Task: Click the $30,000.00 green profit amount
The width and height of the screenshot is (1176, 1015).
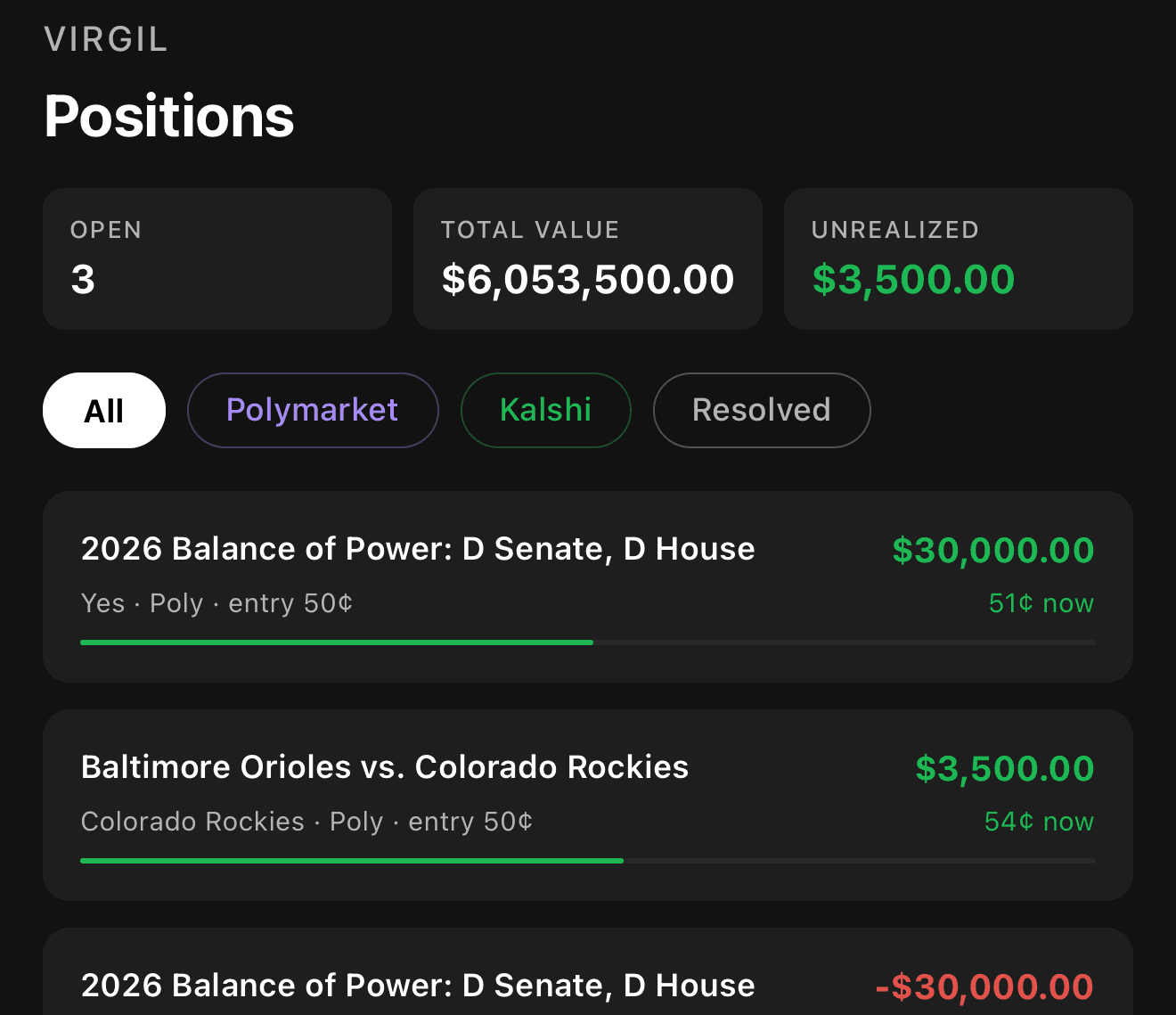Action: pos(993,550)
